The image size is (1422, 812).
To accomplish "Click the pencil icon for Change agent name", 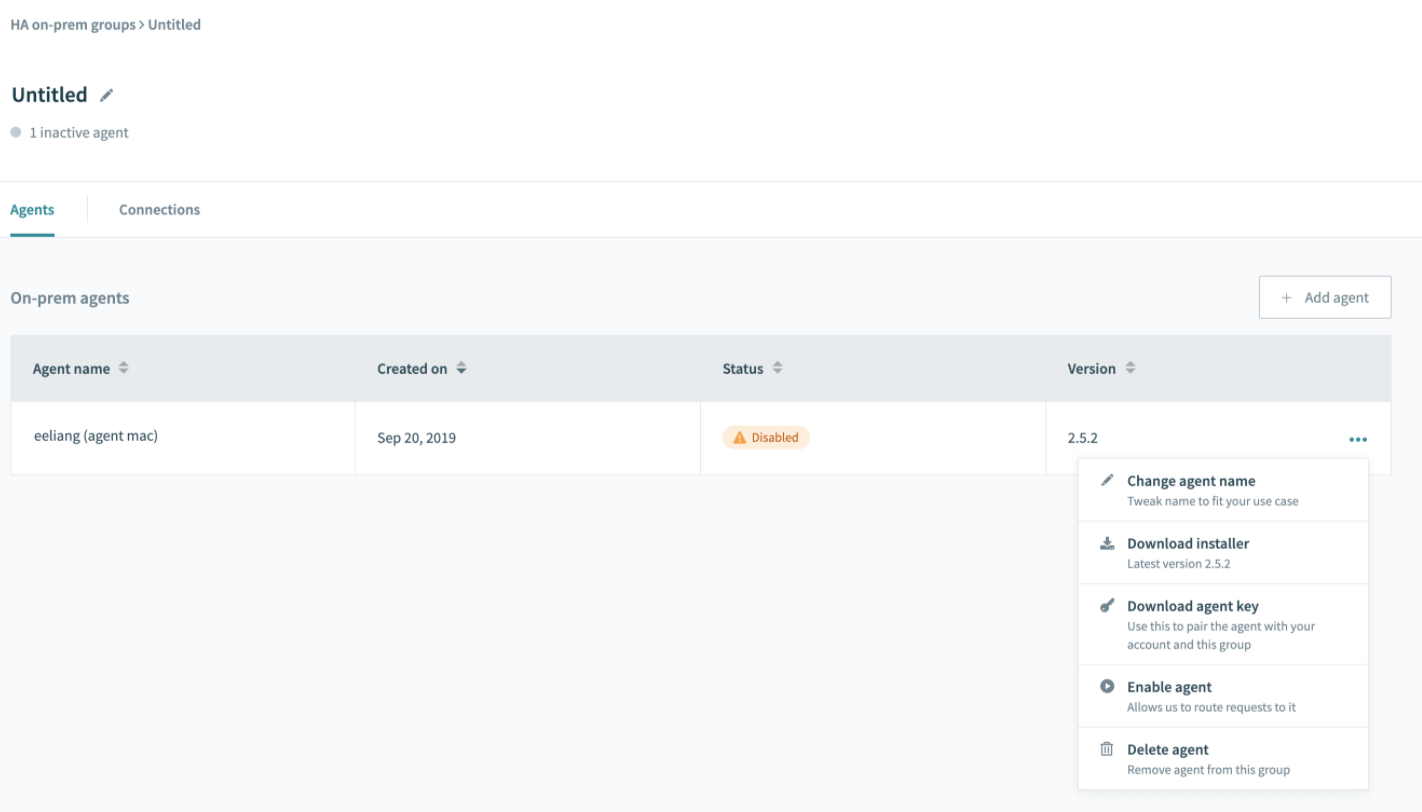I will (x=1107, y=480).
